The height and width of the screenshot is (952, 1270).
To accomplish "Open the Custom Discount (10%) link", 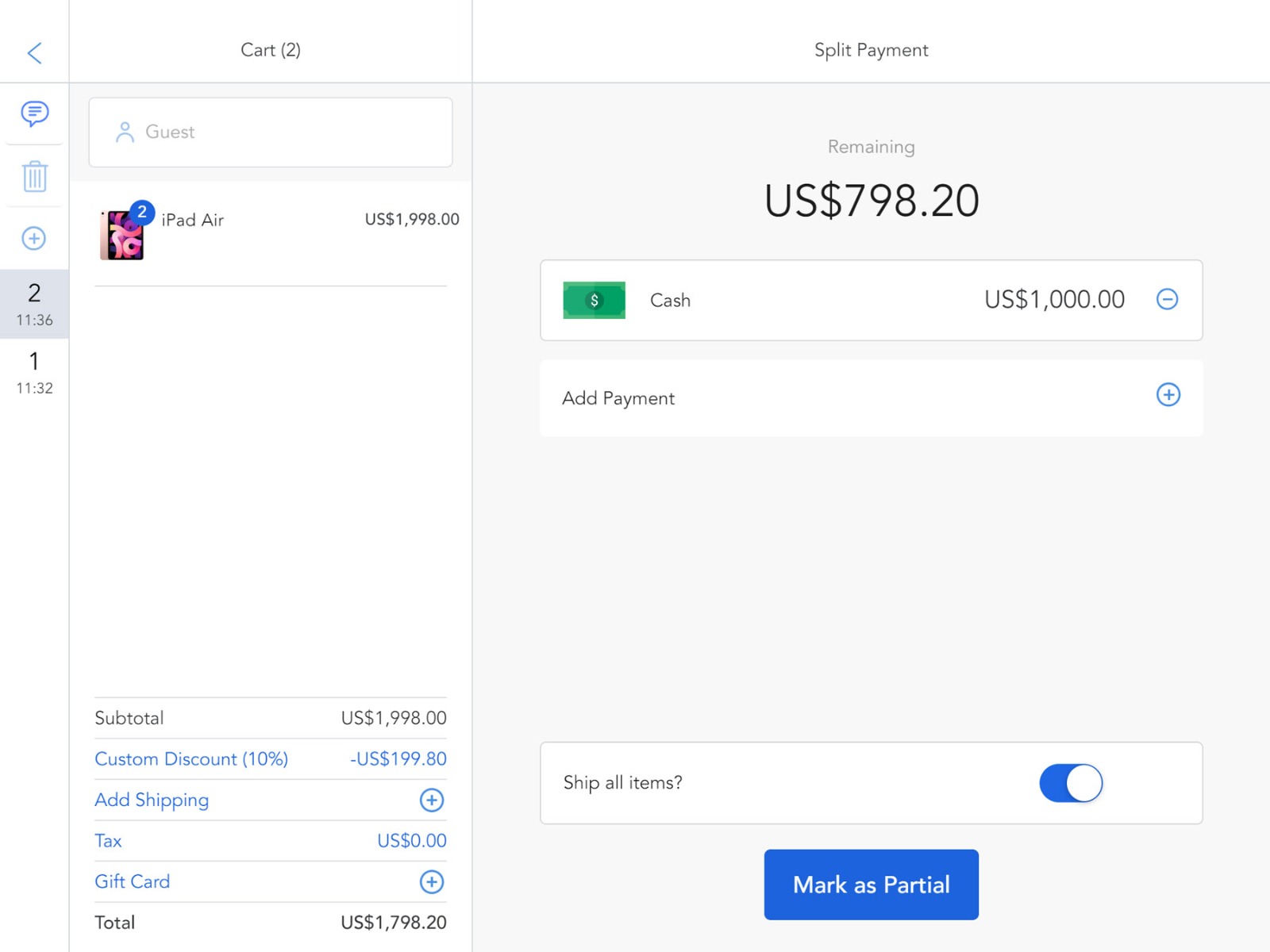I will (190, 759).
